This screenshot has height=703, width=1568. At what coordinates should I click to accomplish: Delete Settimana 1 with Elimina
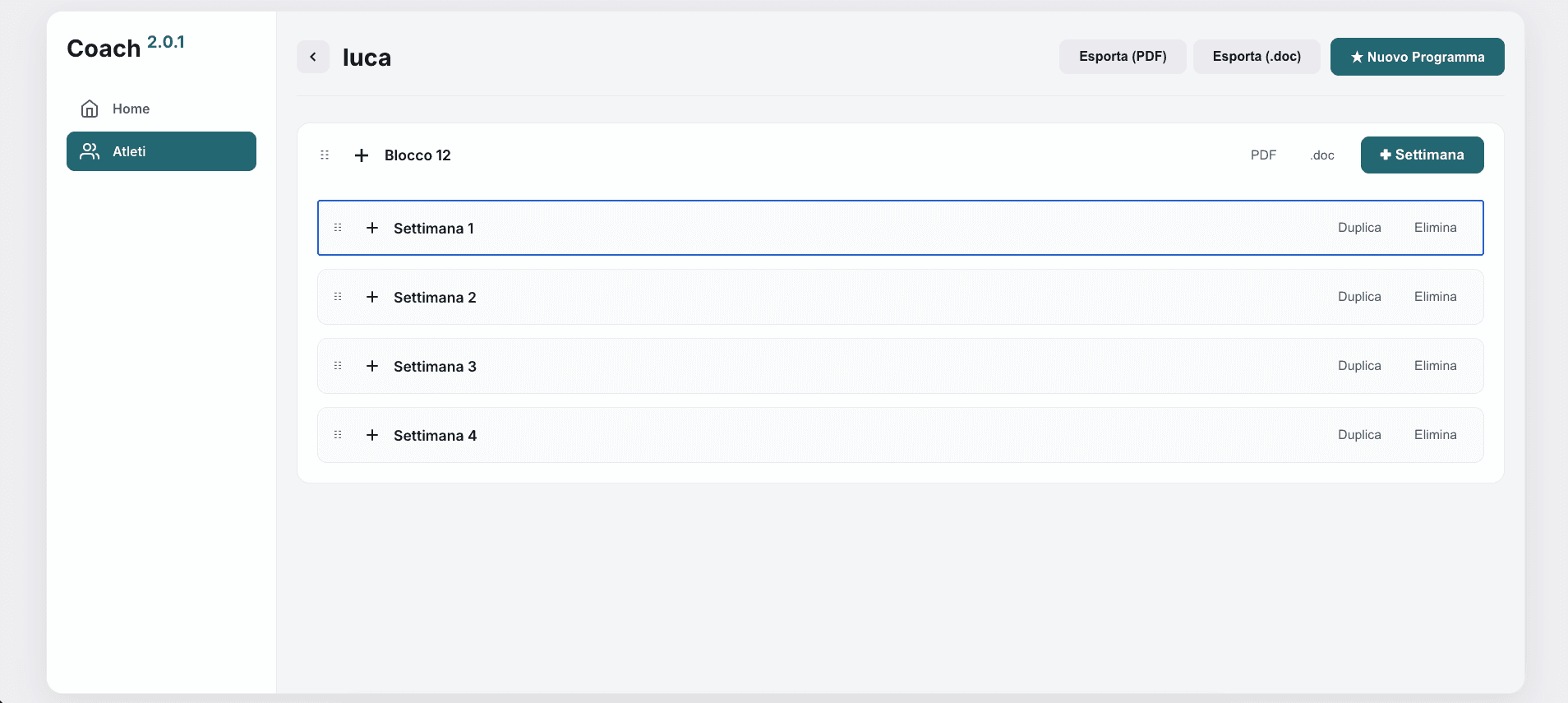pyautogui.click(x=1436, y=228)
